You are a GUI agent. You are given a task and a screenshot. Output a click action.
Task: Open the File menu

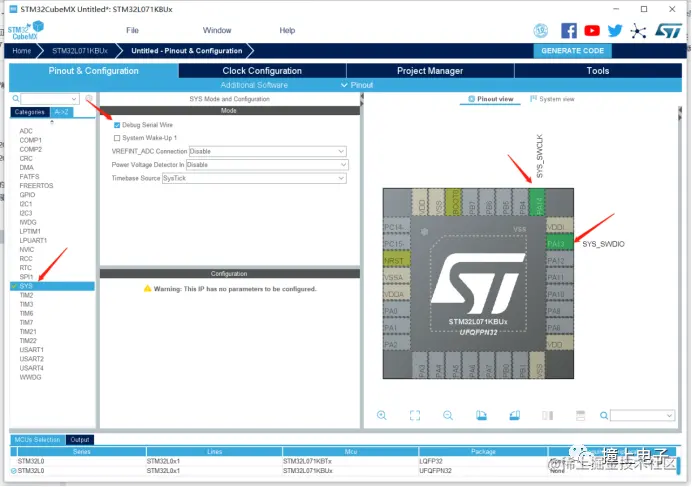(132, 30)
